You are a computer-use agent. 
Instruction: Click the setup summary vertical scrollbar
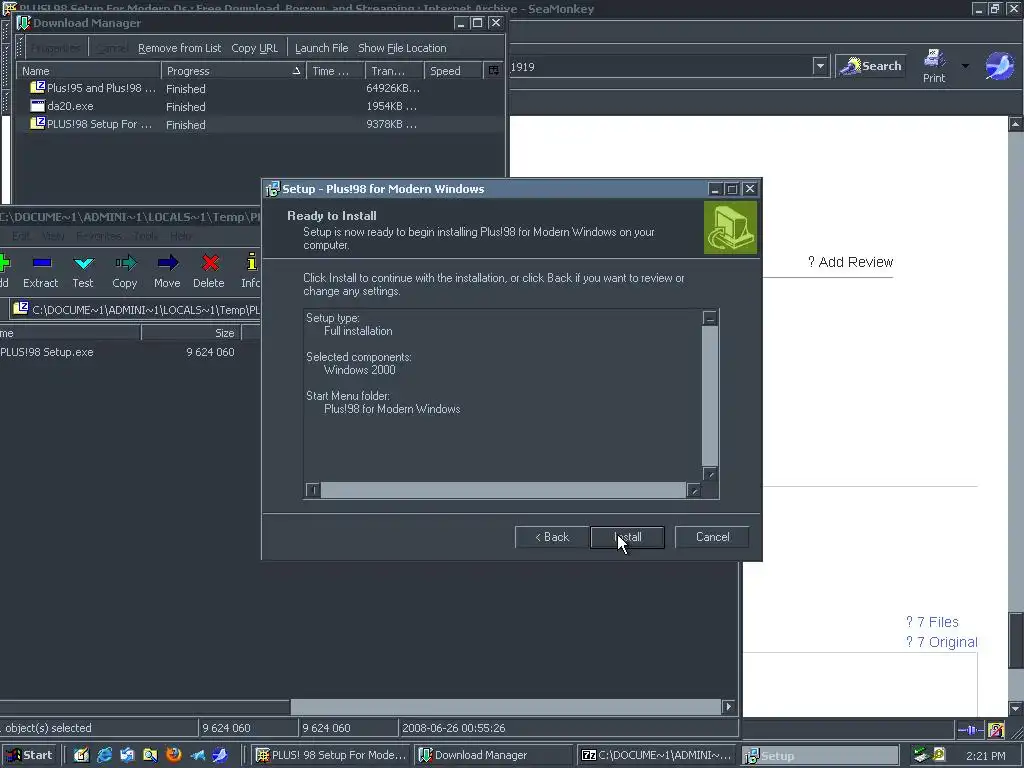point(710,396)
